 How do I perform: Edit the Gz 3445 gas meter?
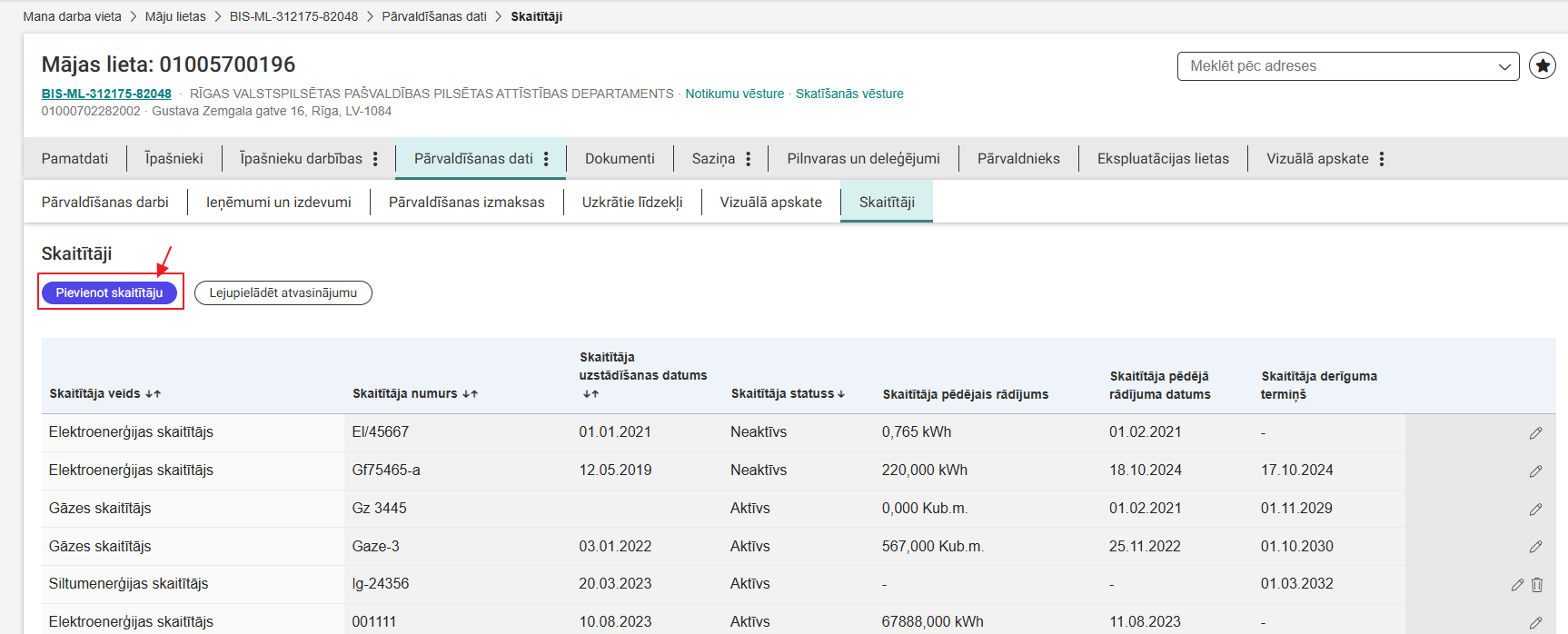point(1535,510)
